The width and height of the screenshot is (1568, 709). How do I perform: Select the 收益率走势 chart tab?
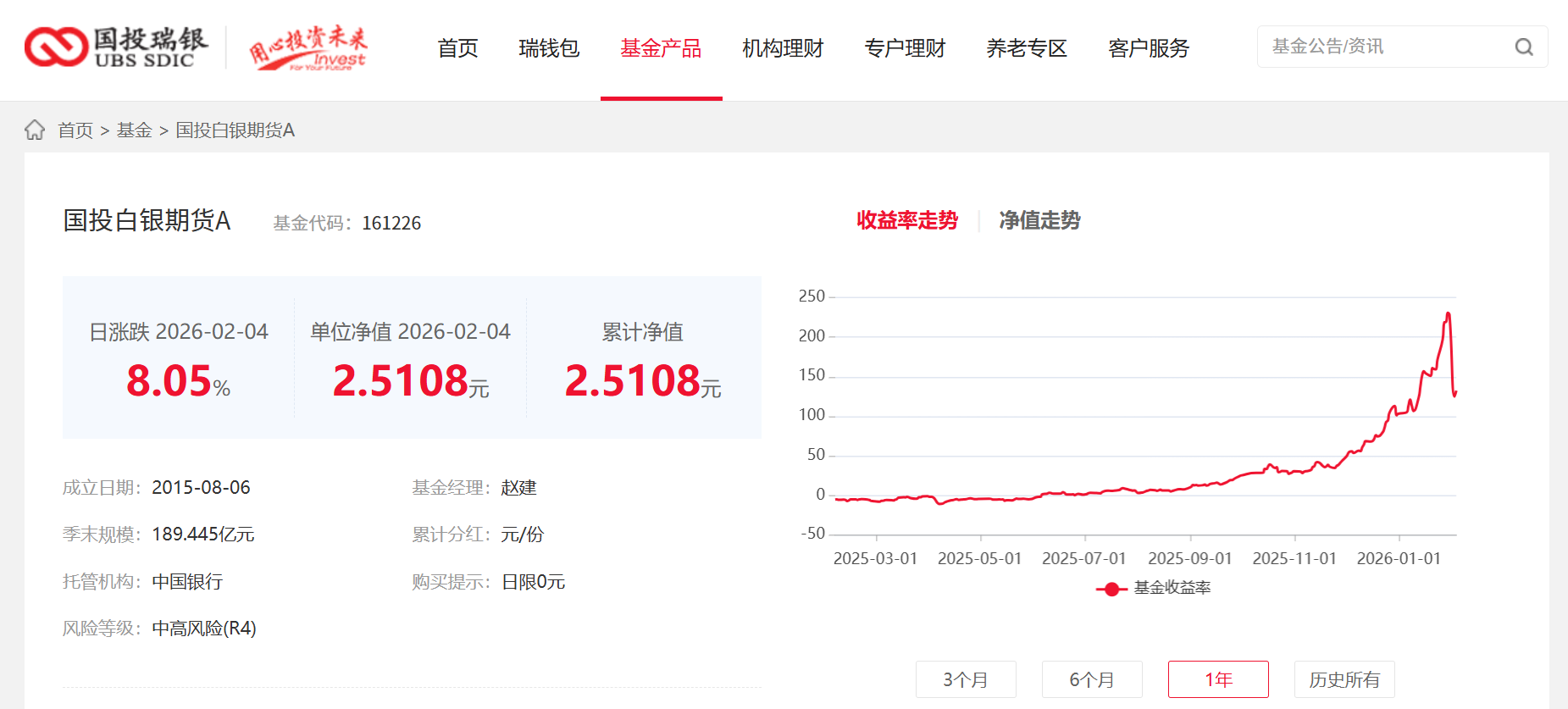point(906,220)
